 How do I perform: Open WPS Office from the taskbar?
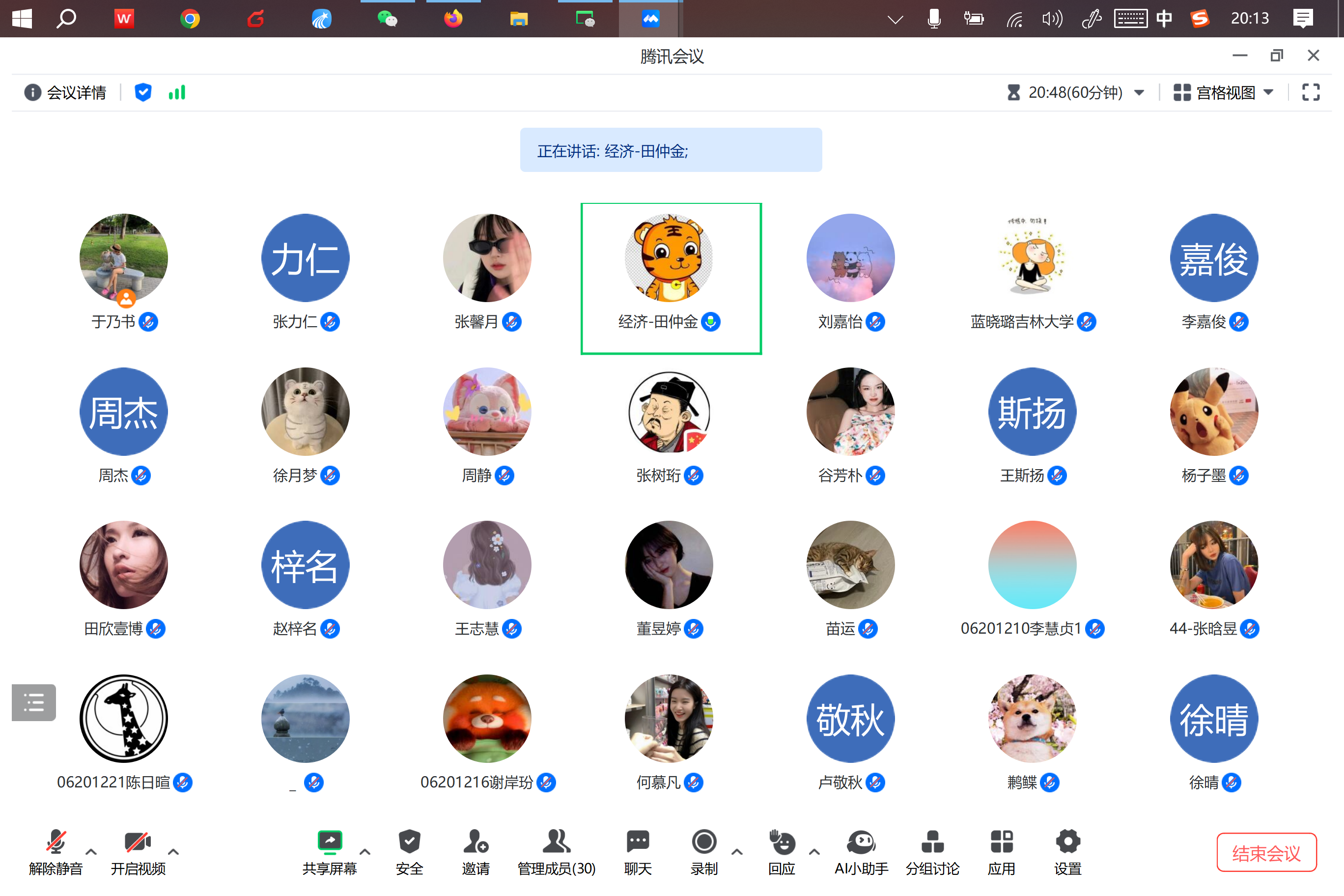[124, 19]
